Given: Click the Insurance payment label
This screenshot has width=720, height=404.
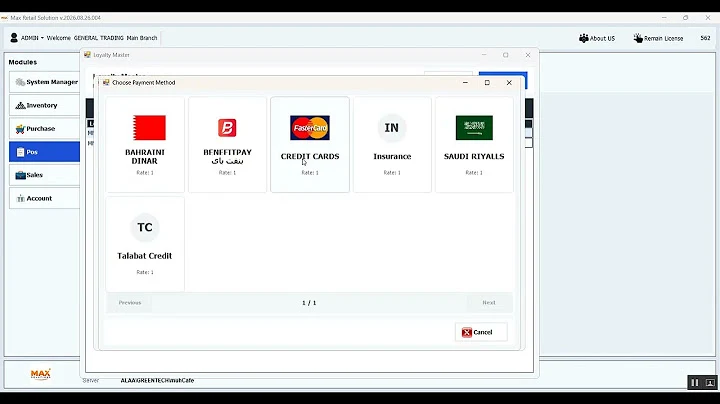Looking at the screenshot, I should pos(392,157).
